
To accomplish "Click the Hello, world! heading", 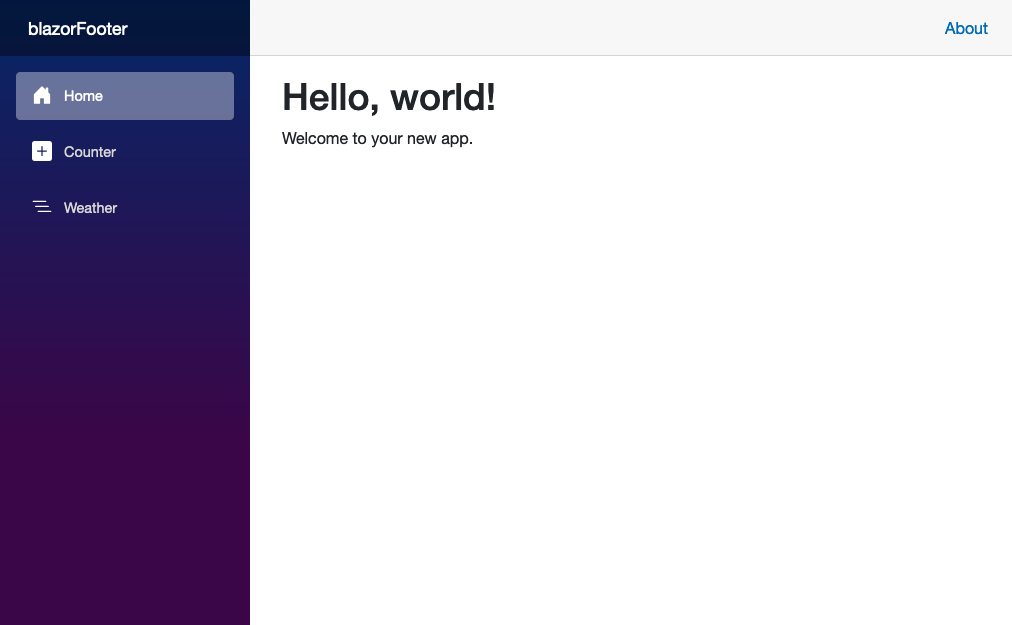I will click(388, 97).
